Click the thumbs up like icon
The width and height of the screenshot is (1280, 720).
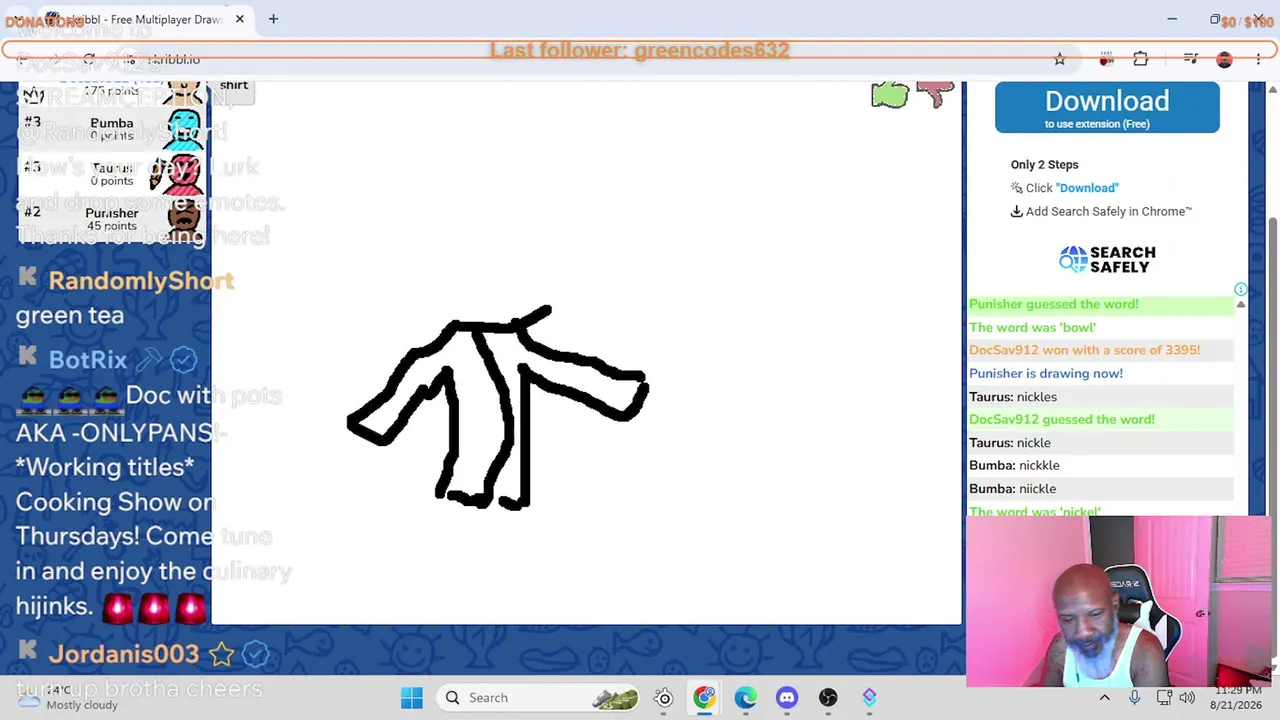pos(889,95)
